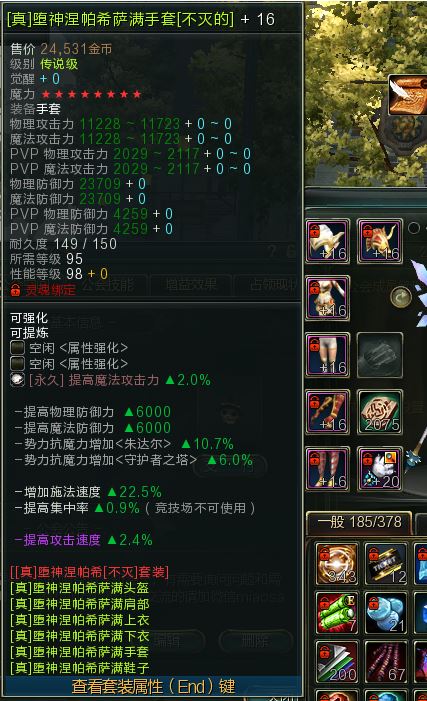427x701 pixels.
Task: Select the equipped white pants +16 icon
Action: click(328, 355)
